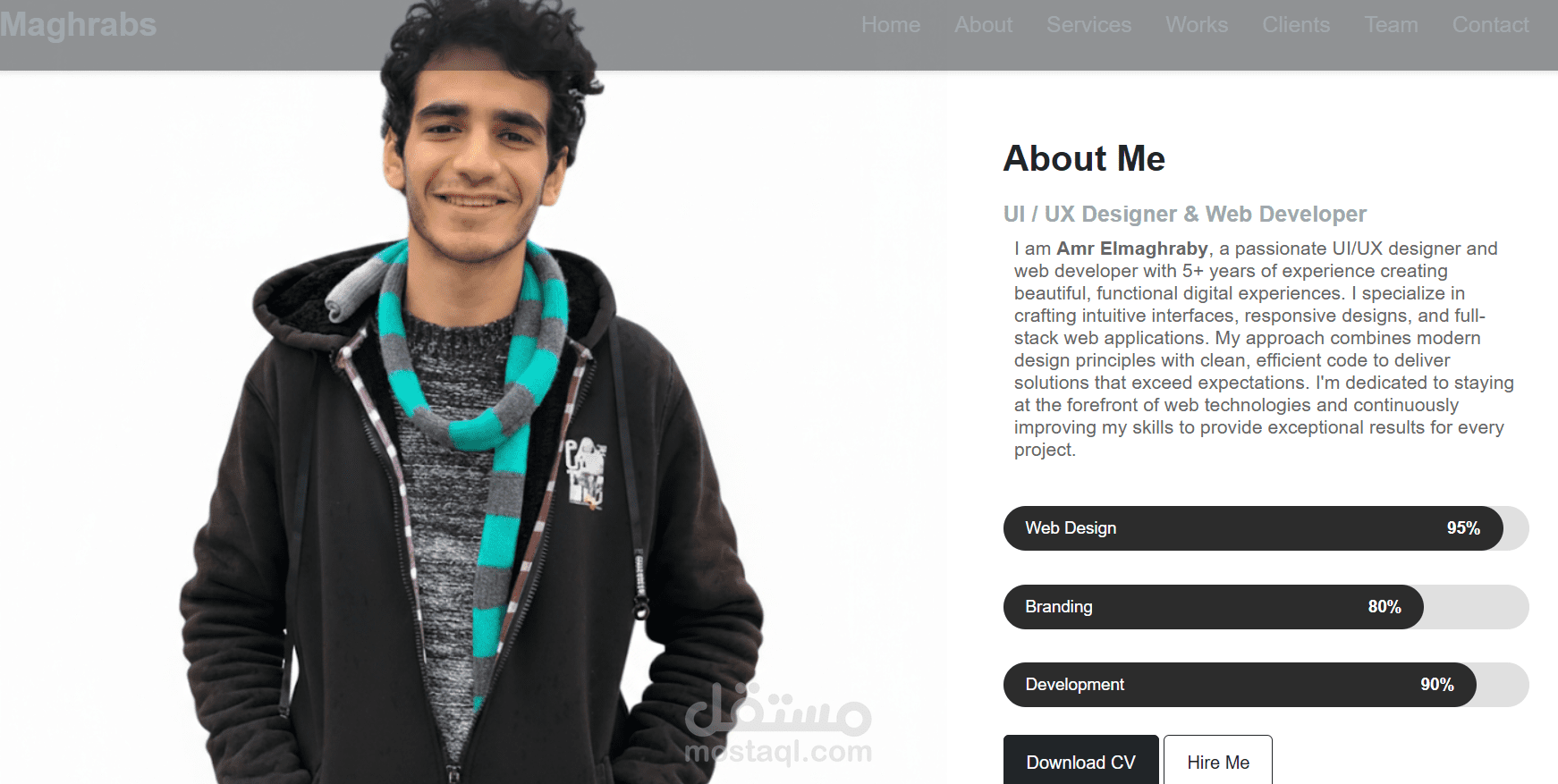Click the Development skill bar
The image size is (1558, 784).
coord(1266,685)
